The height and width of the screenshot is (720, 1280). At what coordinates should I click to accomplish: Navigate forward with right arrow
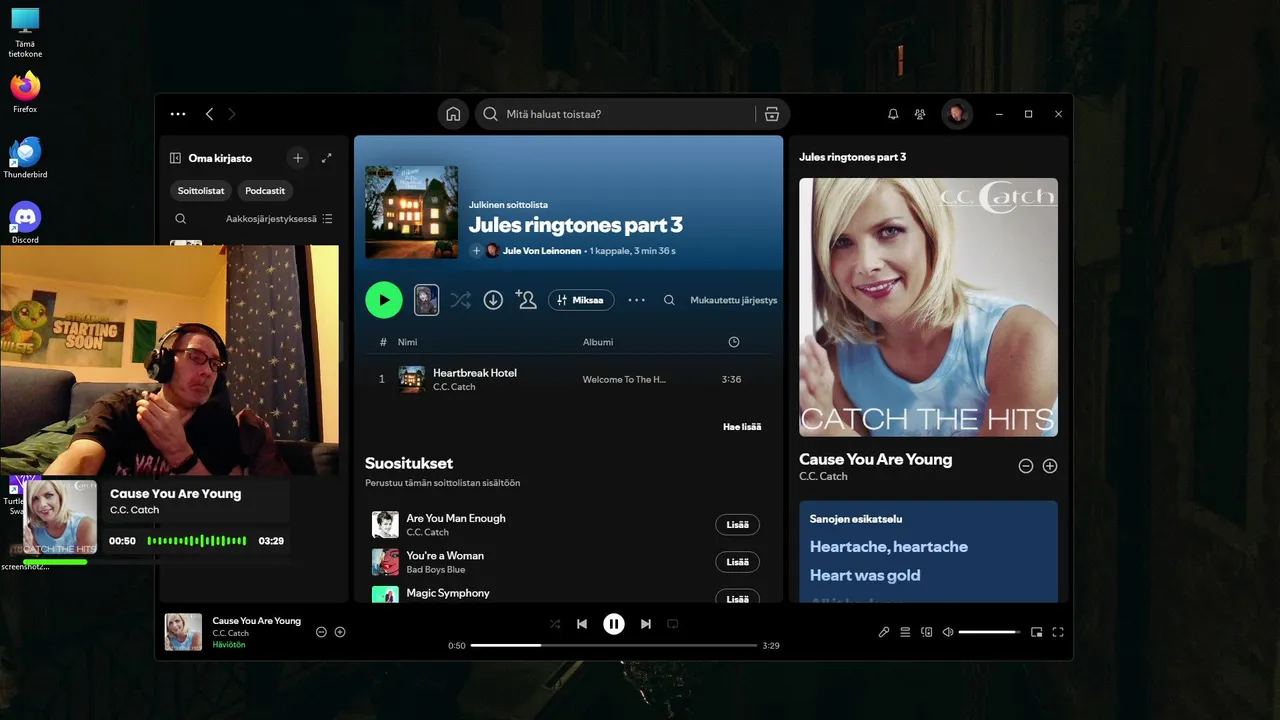click(x=232, y=114)
